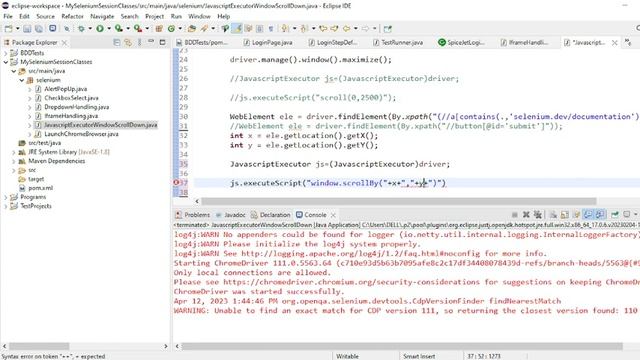Toggle Show Whitespace Characters toolbar button
Image resolution: width=640 pixels, height=360 pixels.
271,29
